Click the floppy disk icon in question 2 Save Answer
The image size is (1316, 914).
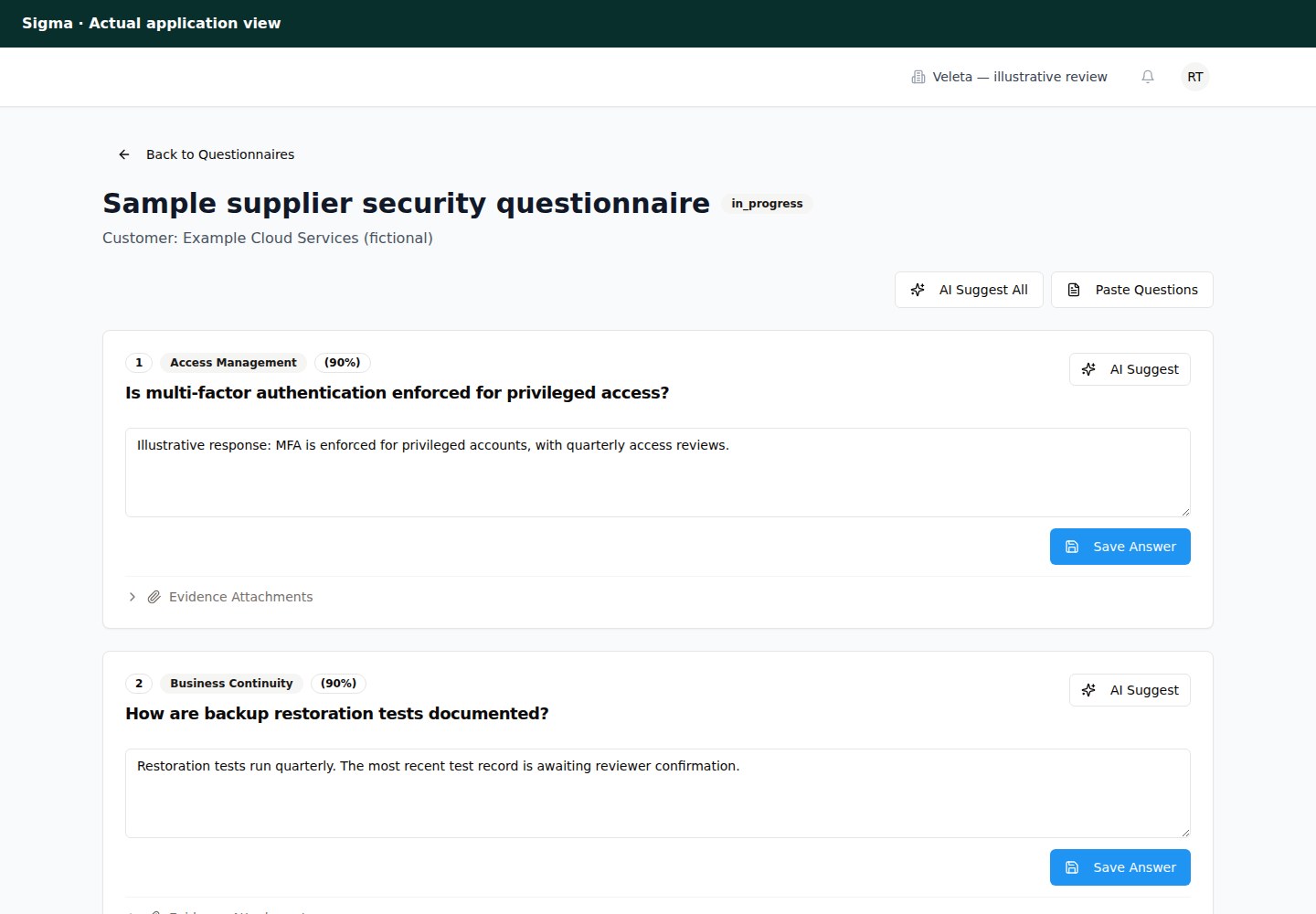click(1072, 867)
